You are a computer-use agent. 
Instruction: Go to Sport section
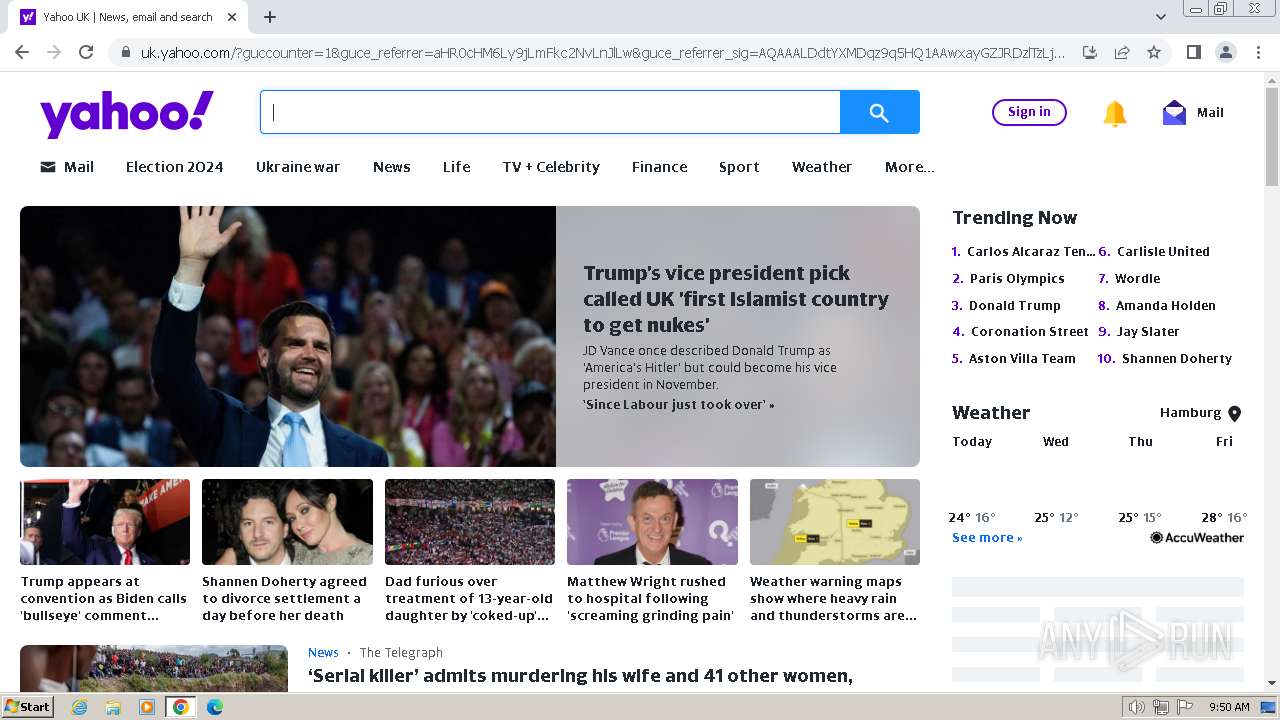coord(739,167)
